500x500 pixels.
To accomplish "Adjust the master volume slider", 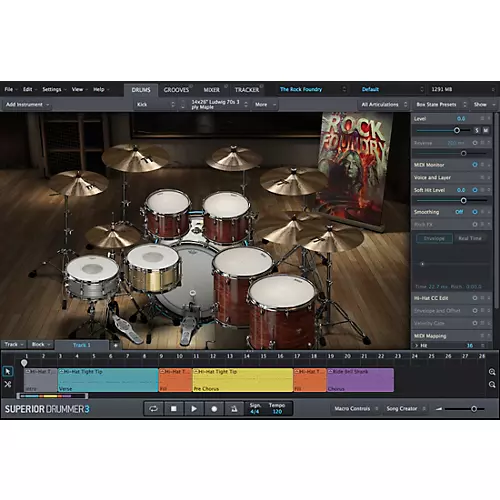I will pyautogui.click(x=474, y=409).
